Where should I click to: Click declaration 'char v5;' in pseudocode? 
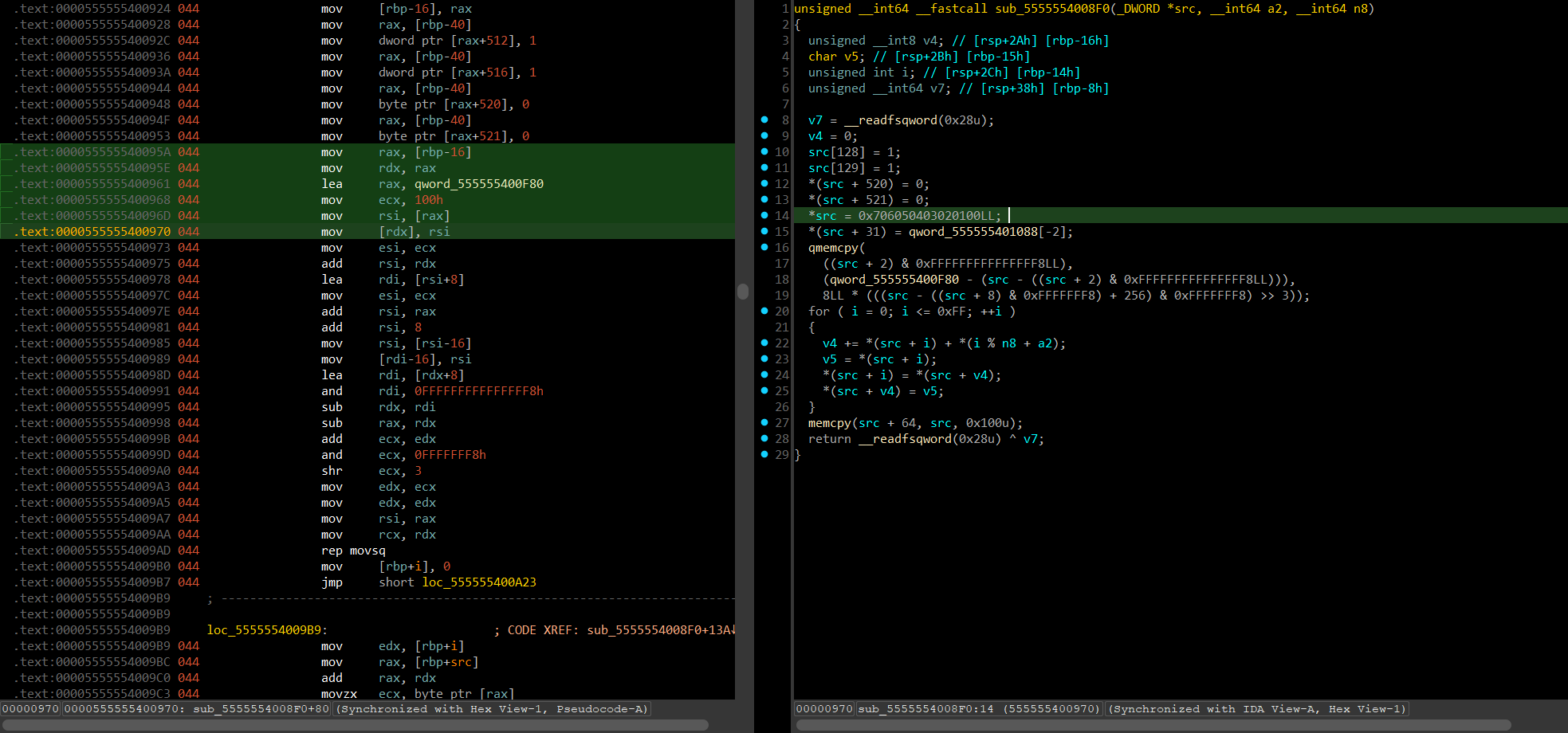pos(836,57)
